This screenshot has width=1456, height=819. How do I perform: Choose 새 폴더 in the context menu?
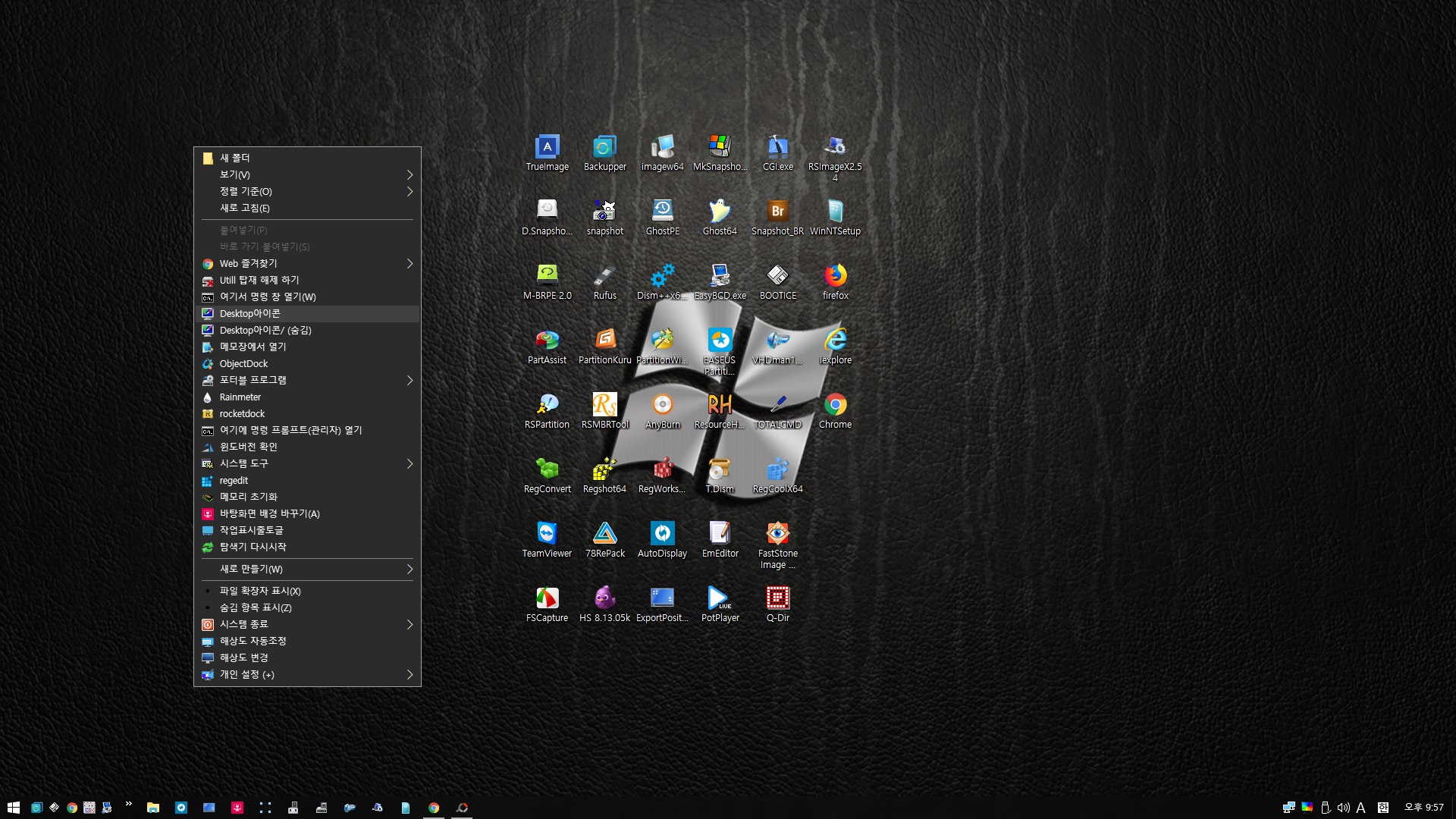[307, 158]
